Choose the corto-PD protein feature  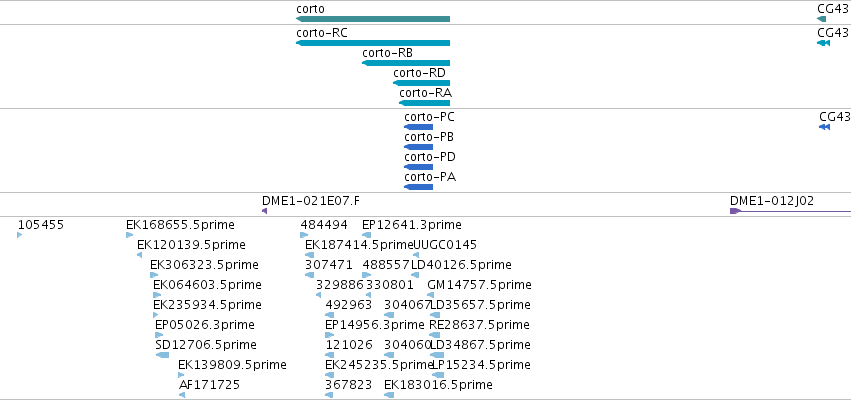click(418, 167)
